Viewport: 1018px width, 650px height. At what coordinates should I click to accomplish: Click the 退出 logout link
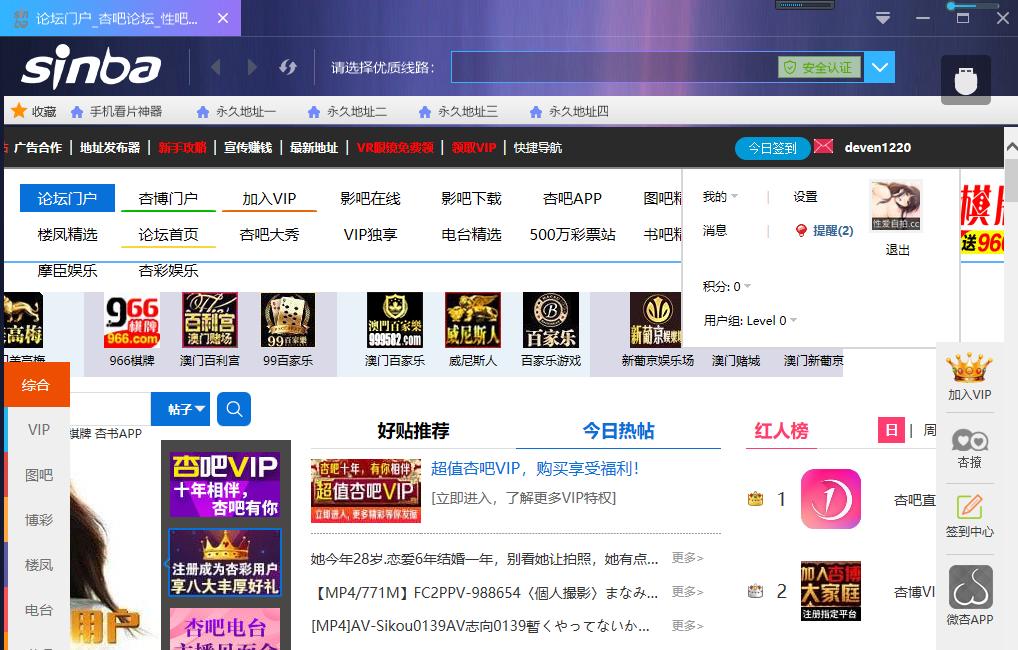897,249
